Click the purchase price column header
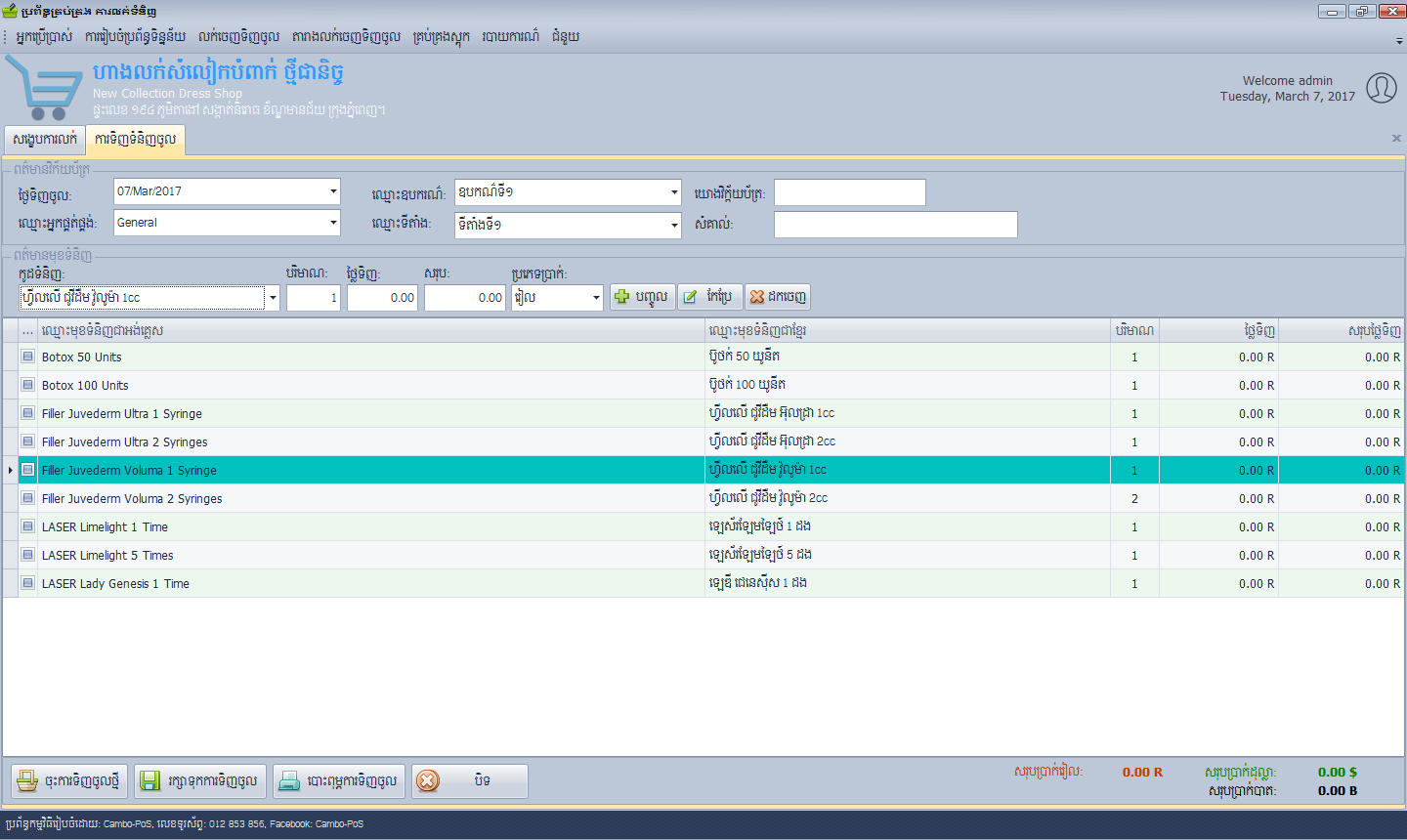Screen dimensions: 1407x840 point(1218,330)
